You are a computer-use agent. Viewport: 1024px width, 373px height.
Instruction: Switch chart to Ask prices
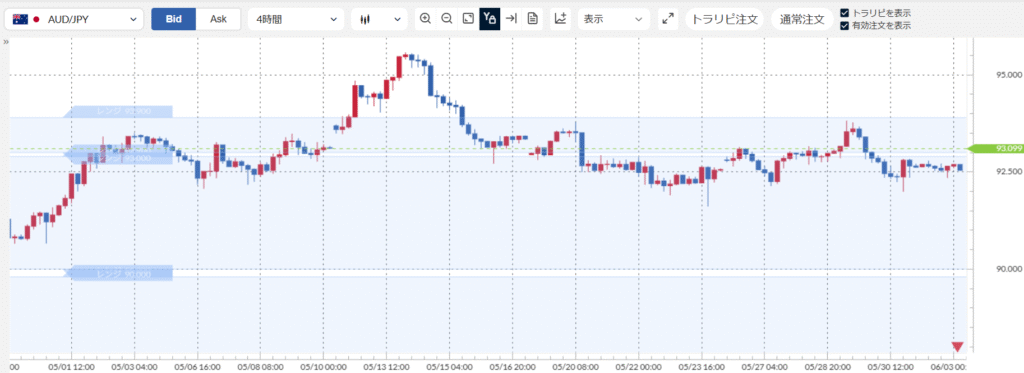[218, 19]
